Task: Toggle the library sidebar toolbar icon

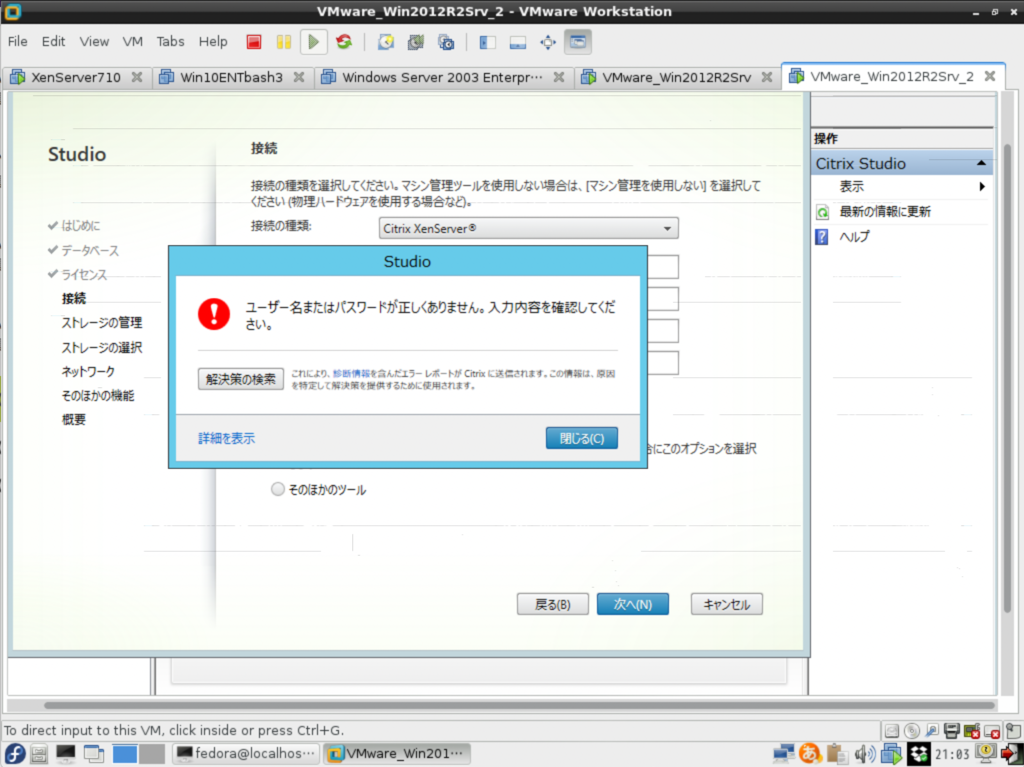Action: click(487, 42)
